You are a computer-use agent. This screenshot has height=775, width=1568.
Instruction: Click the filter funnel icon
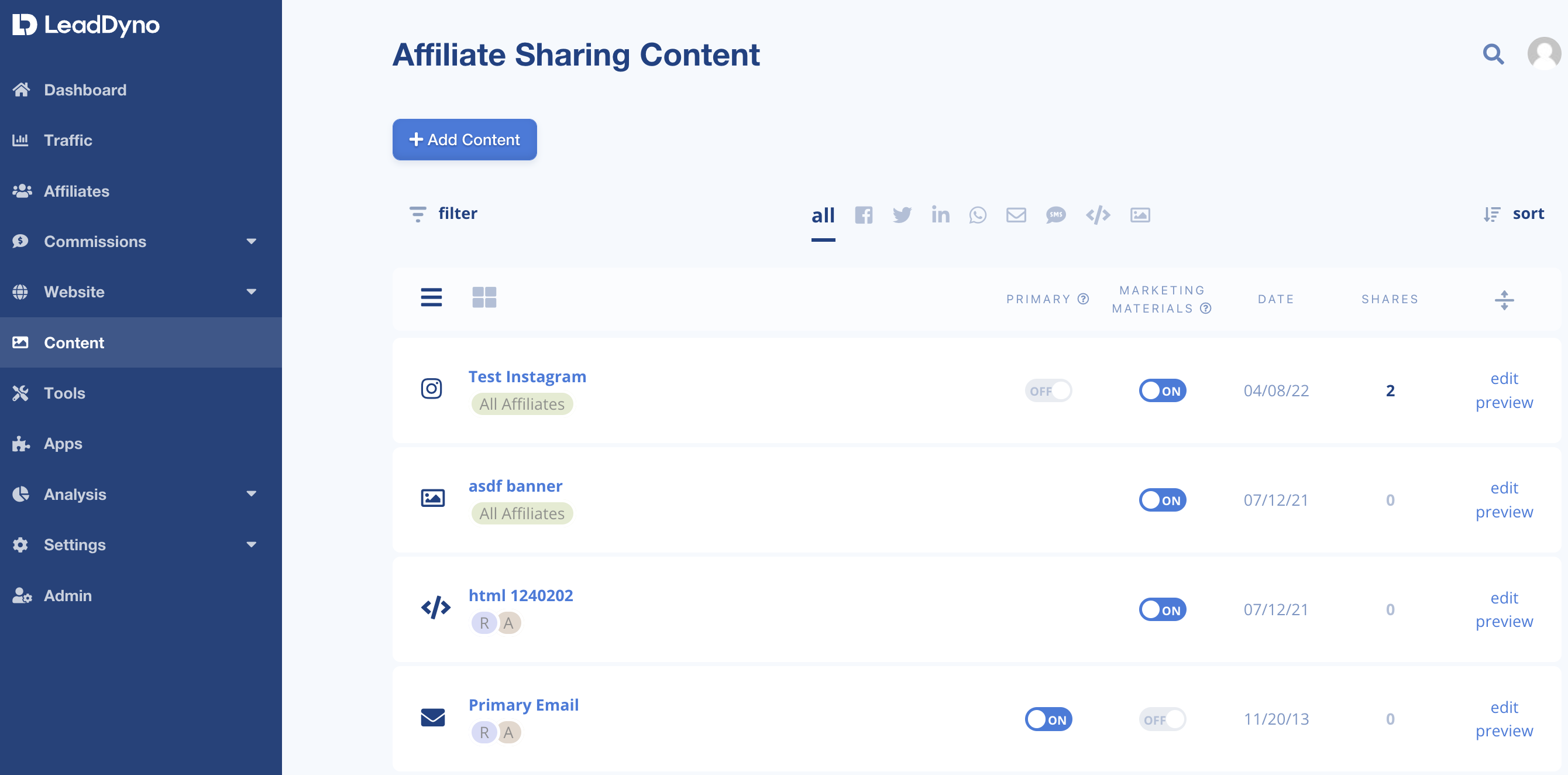[418, 214]
